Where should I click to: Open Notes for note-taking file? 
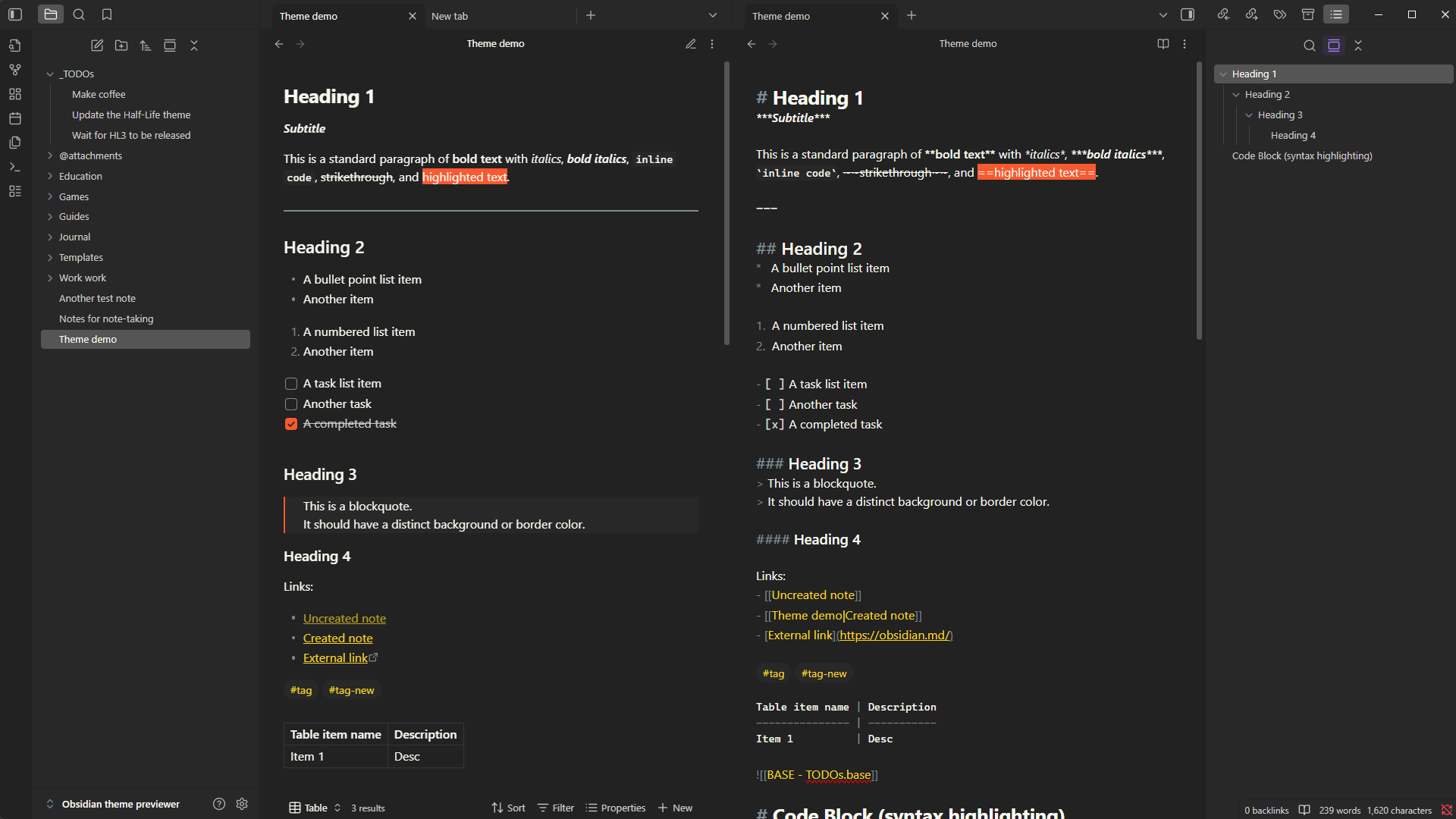(106, 318)
